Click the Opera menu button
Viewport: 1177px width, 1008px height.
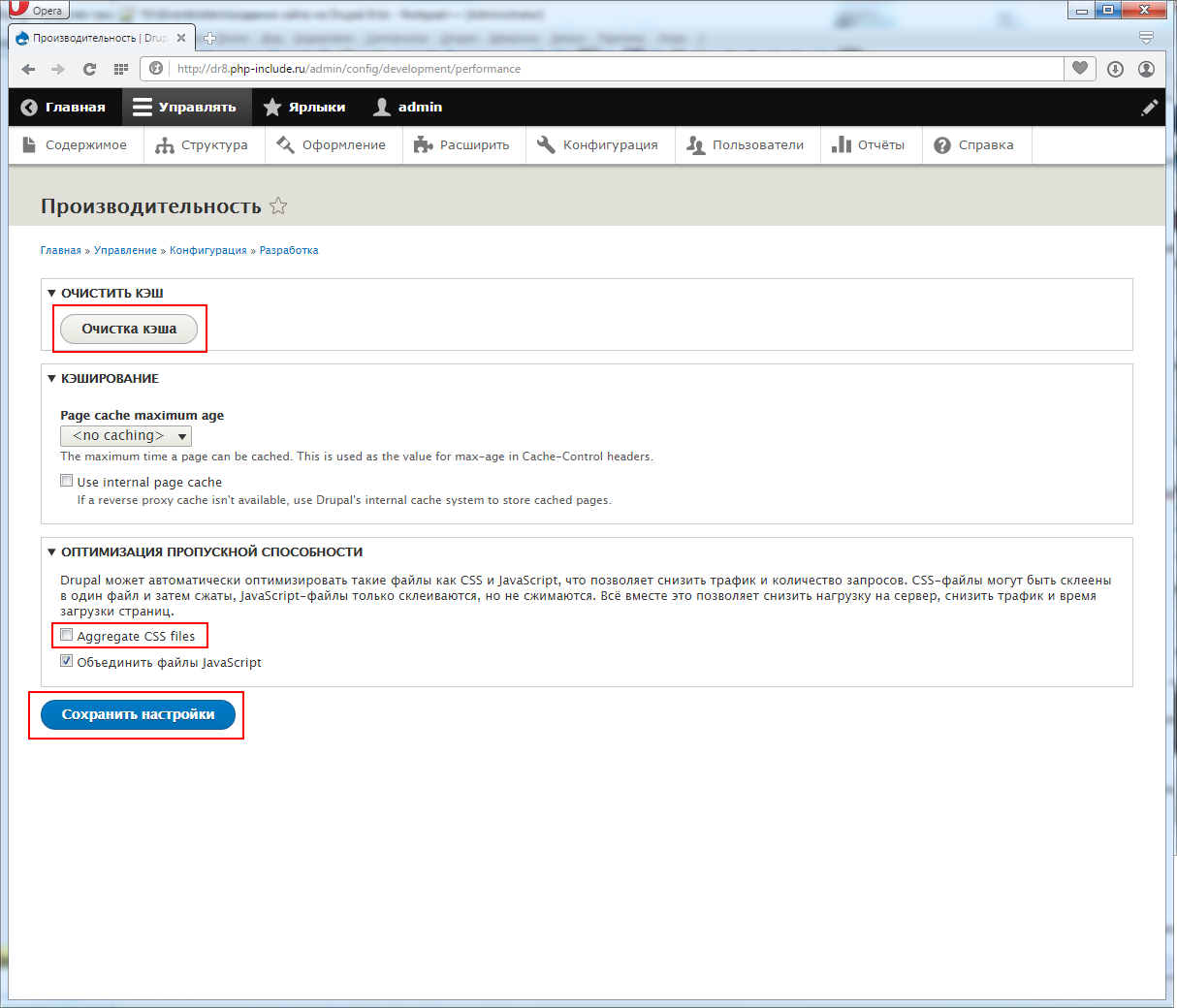39,10
